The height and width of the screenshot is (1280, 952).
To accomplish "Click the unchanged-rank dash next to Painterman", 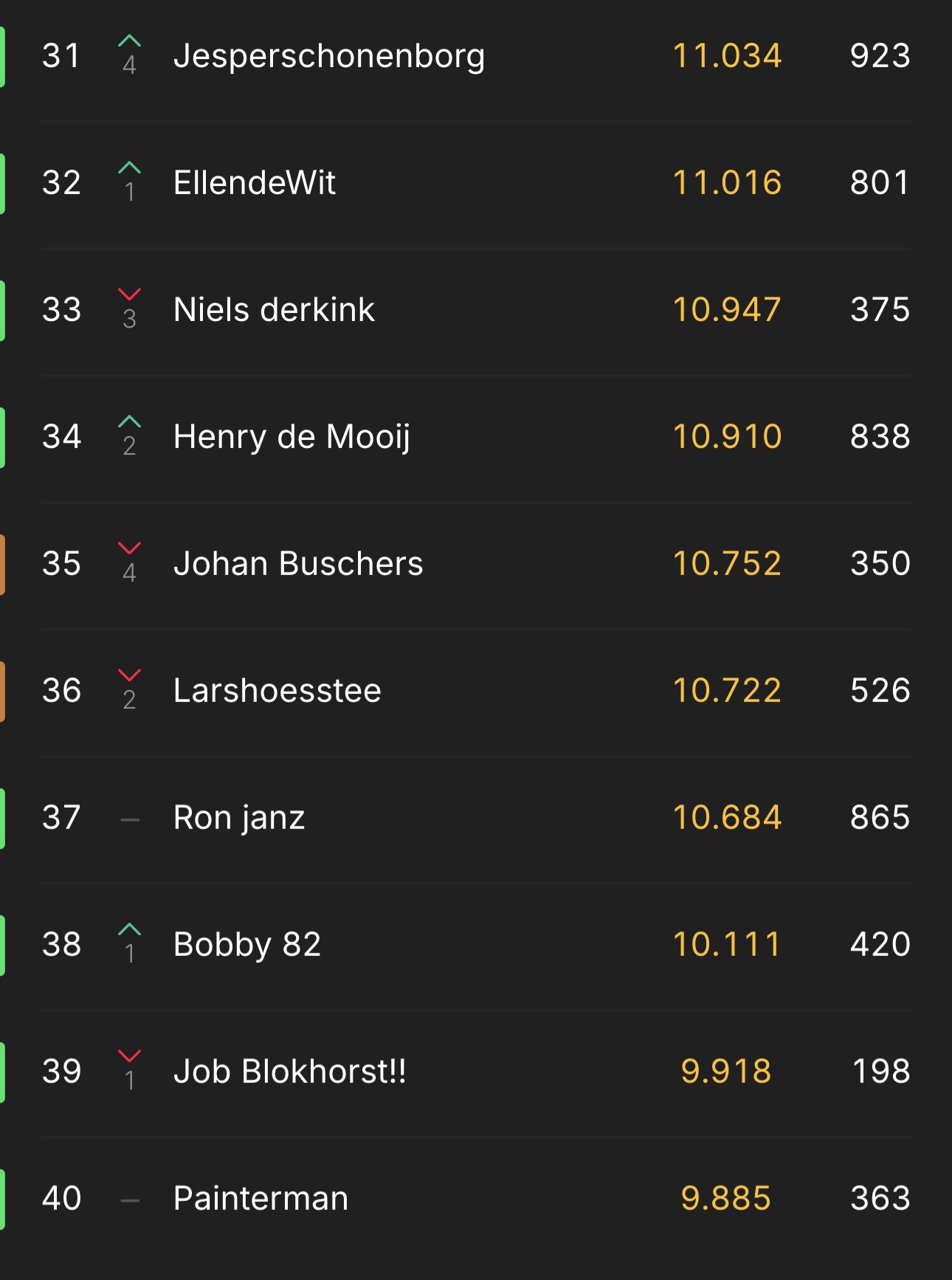I will tap(130, 1200).
